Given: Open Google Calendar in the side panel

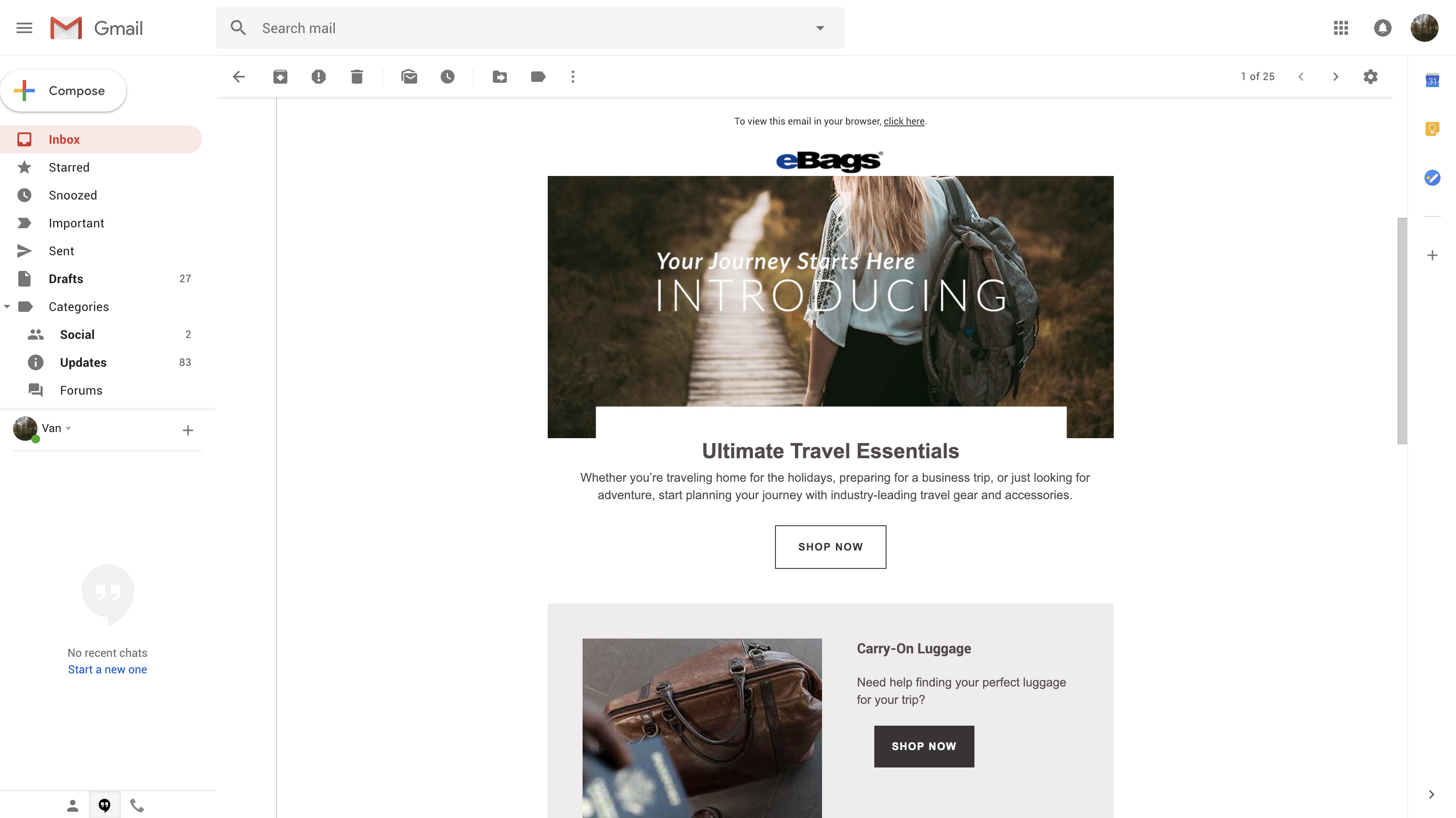Looking at the screenshot, I should click(1432, 80).
